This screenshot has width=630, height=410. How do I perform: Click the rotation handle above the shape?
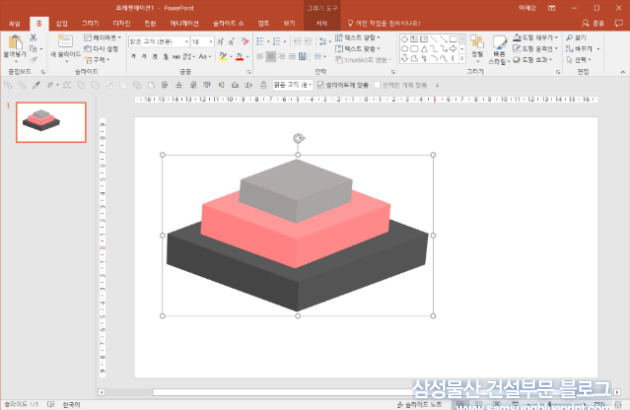pyautogui.click(x=298, y=139)
